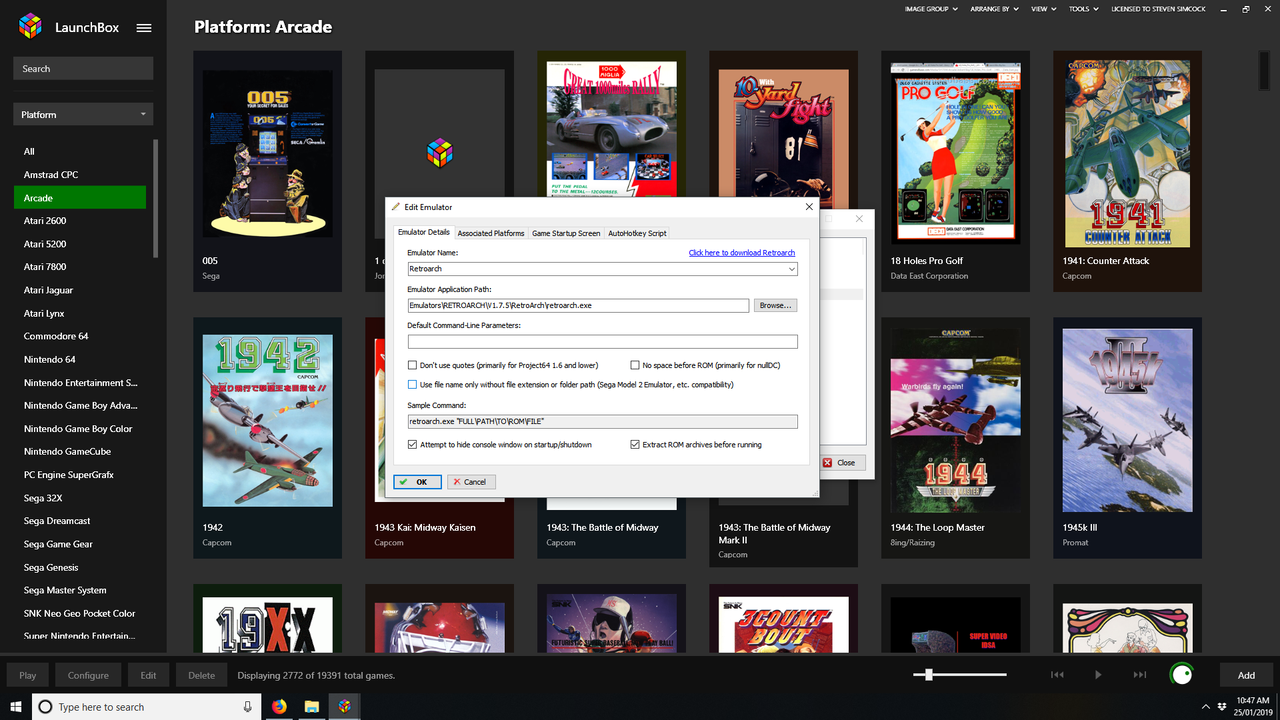Viewport: 1280px width, 720px height.
Task: Toggle No space before ROM checkbox
Action: point(635,365)
